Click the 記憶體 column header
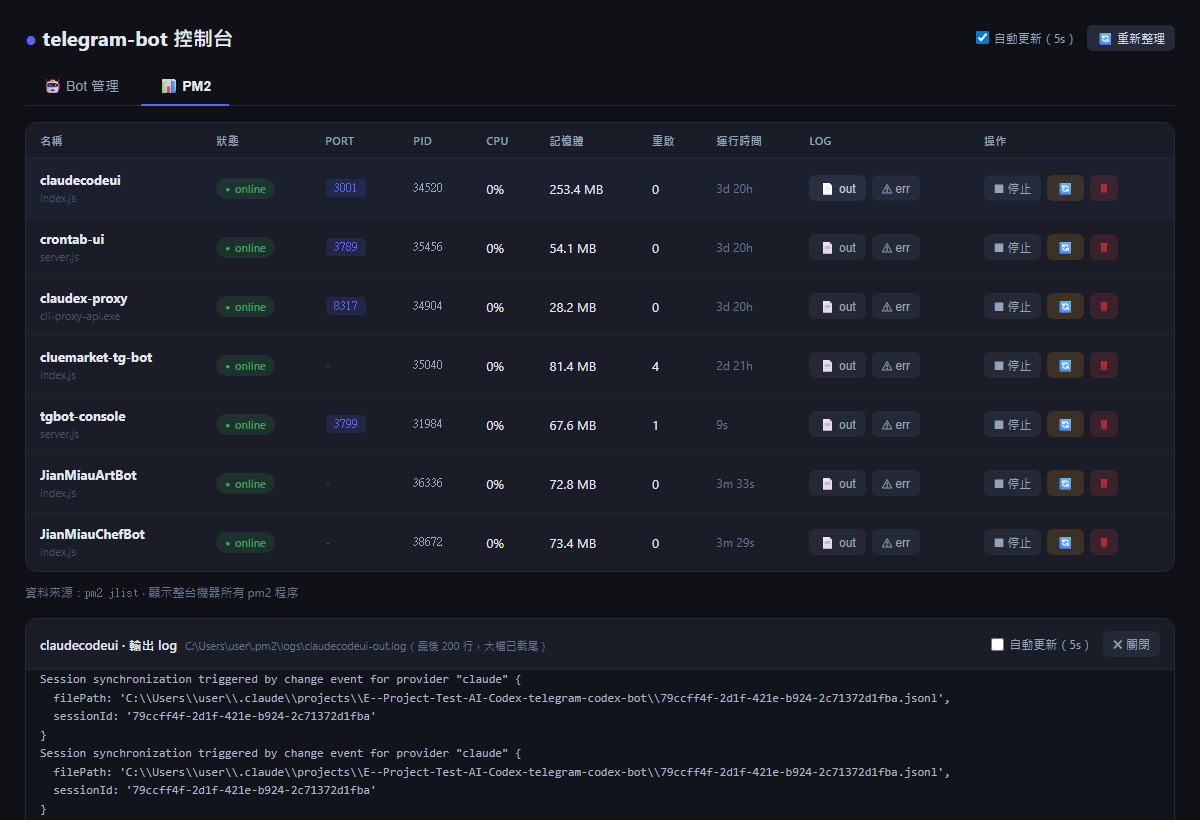Image resolution: width=1200 pixels, height=820 pixels. 567,141
